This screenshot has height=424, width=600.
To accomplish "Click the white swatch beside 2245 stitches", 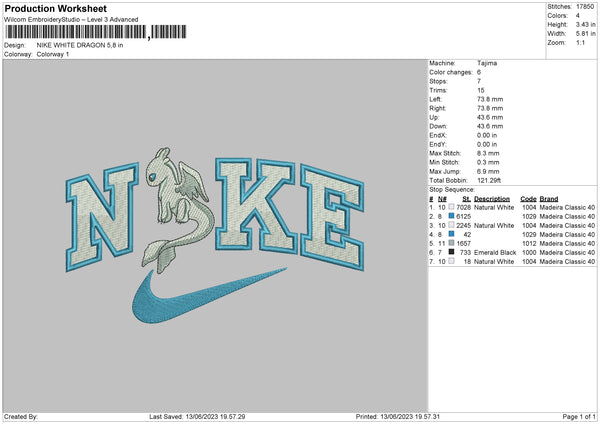I will click(451, 225).
